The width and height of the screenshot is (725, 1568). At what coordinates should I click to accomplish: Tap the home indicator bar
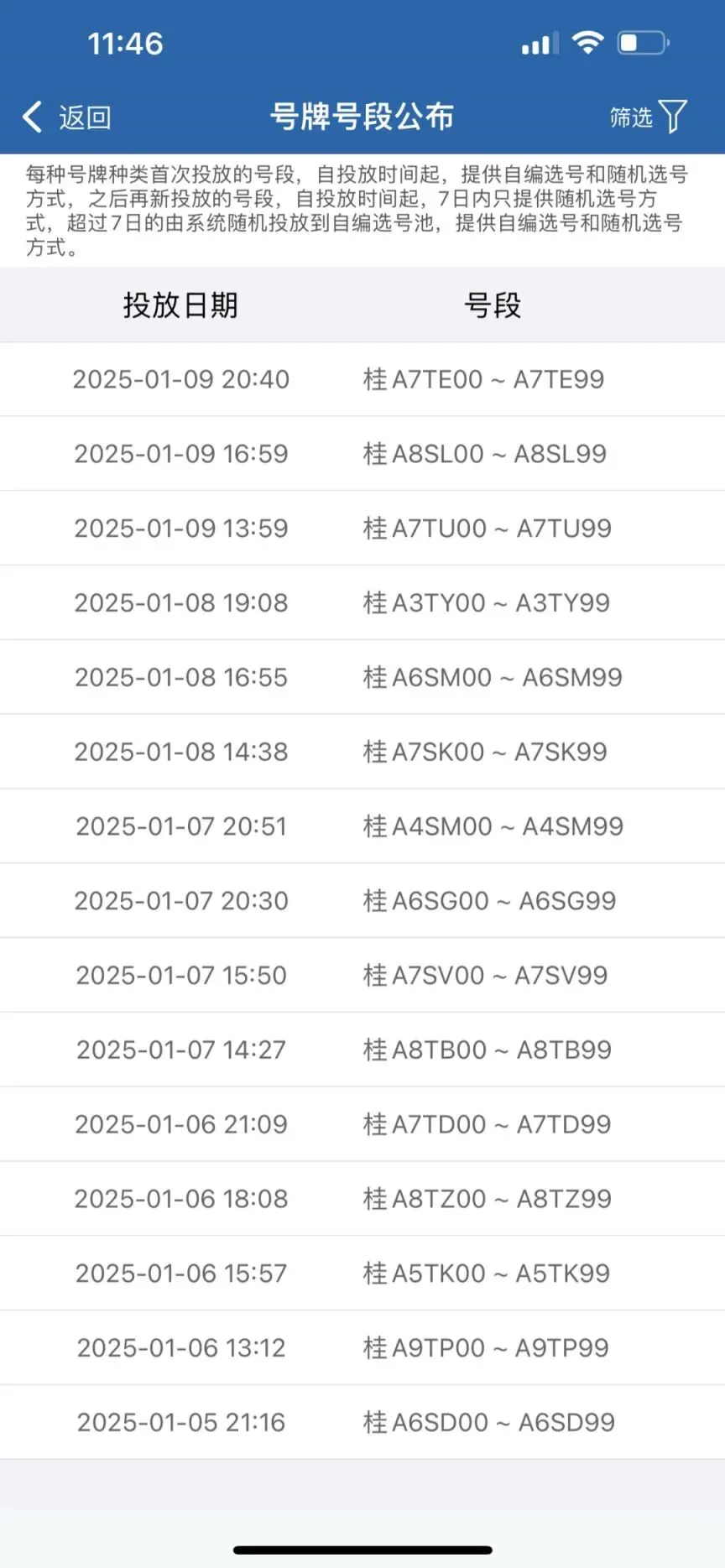pyautogui.click(x=362, y=1550)
